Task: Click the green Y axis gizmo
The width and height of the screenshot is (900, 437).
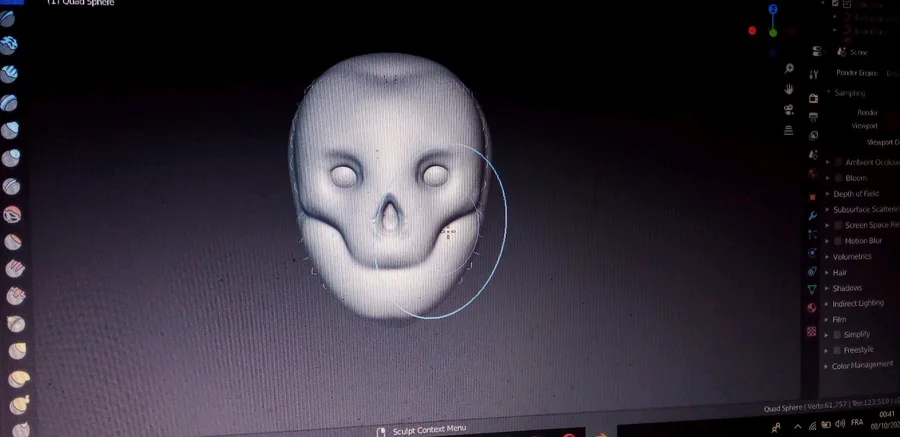Action: coord(773,33)
